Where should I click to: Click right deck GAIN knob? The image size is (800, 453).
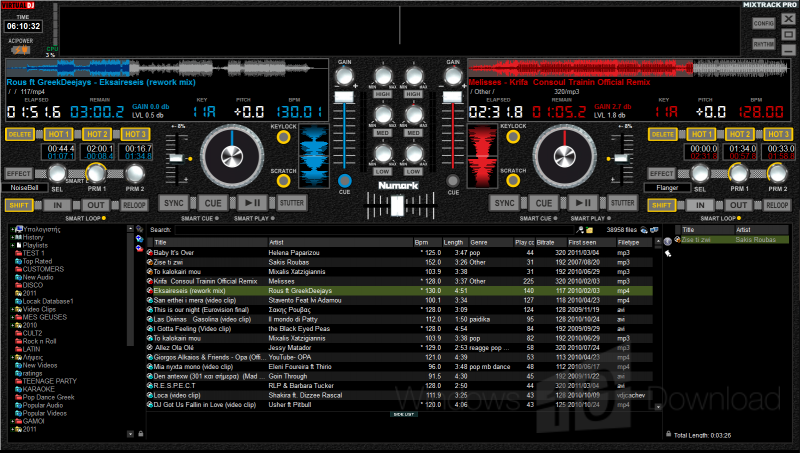[453, 77]
